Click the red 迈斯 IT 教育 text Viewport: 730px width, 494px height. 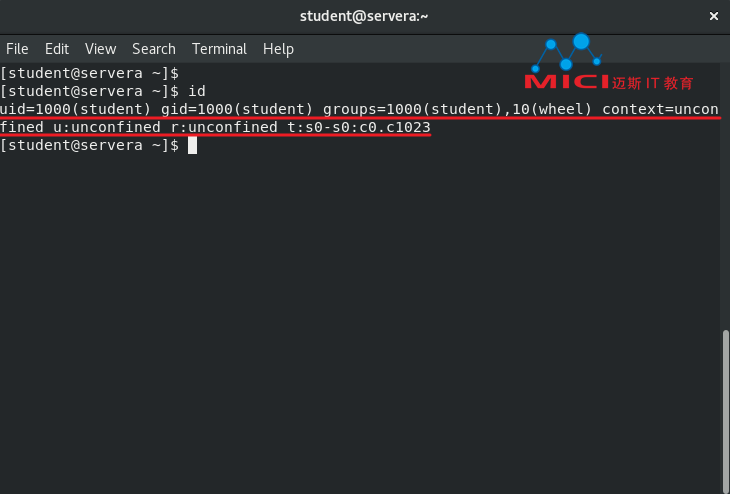tap(653, 83)
